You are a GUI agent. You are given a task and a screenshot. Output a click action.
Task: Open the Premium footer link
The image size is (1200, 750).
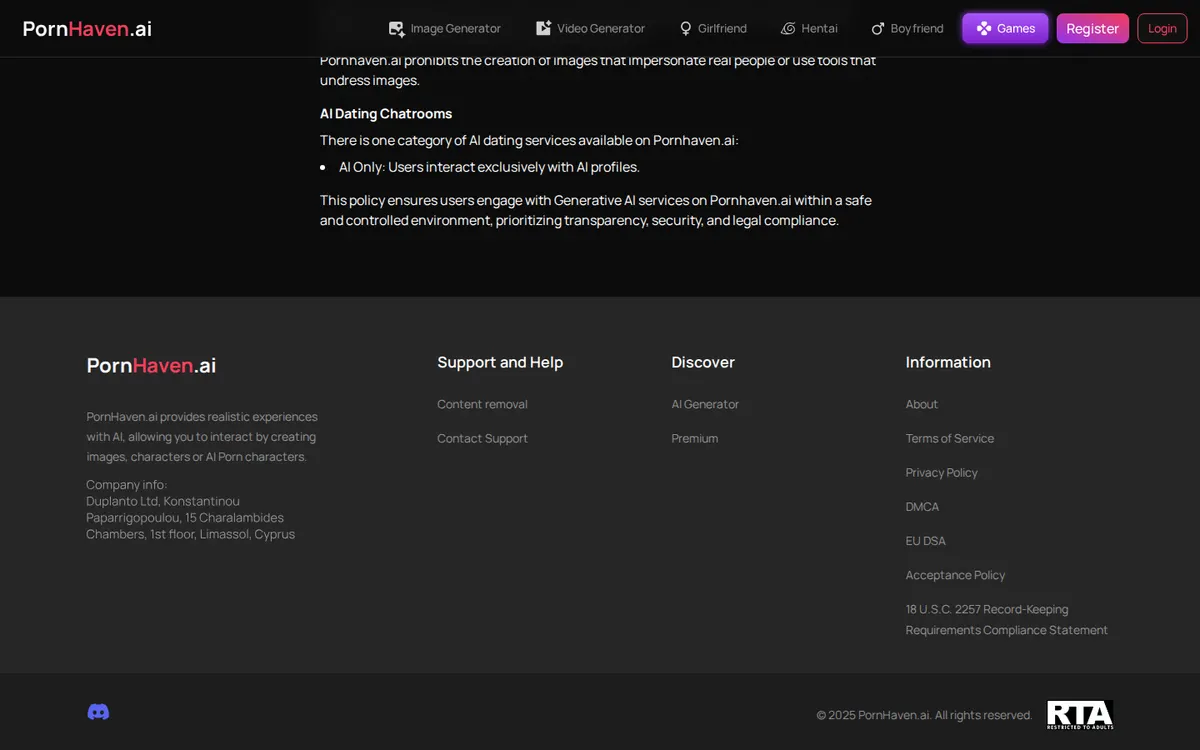click(x=695, y=438)
